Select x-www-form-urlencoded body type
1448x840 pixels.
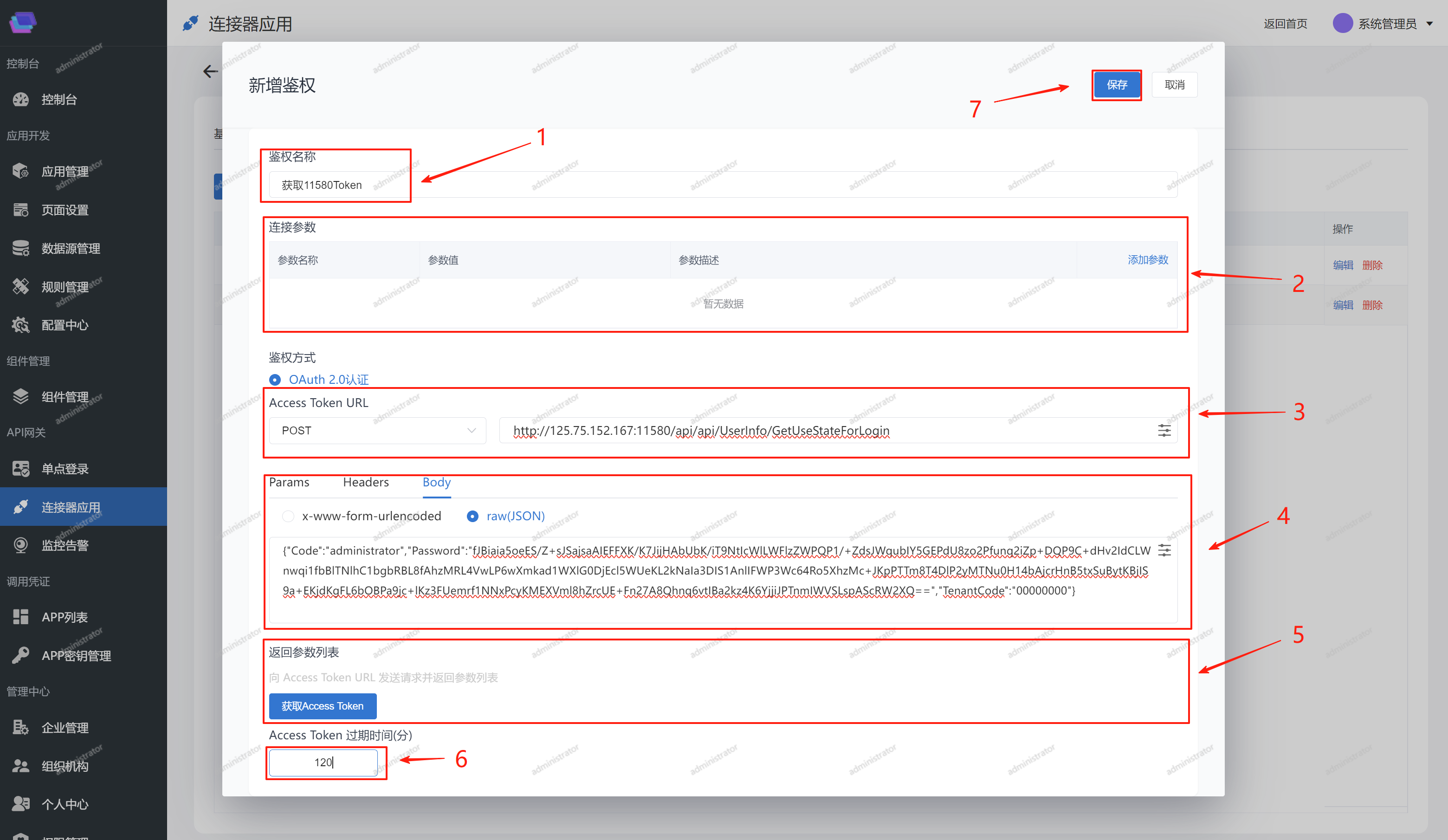point(289,516)
